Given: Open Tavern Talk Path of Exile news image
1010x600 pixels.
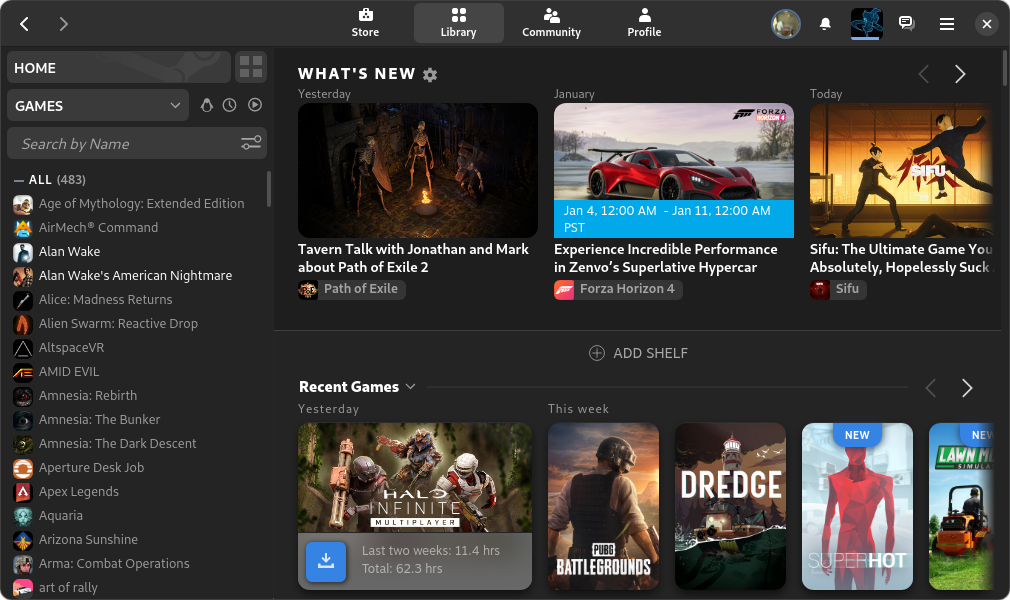Looking at the screenshot, I should click(417, 170).
